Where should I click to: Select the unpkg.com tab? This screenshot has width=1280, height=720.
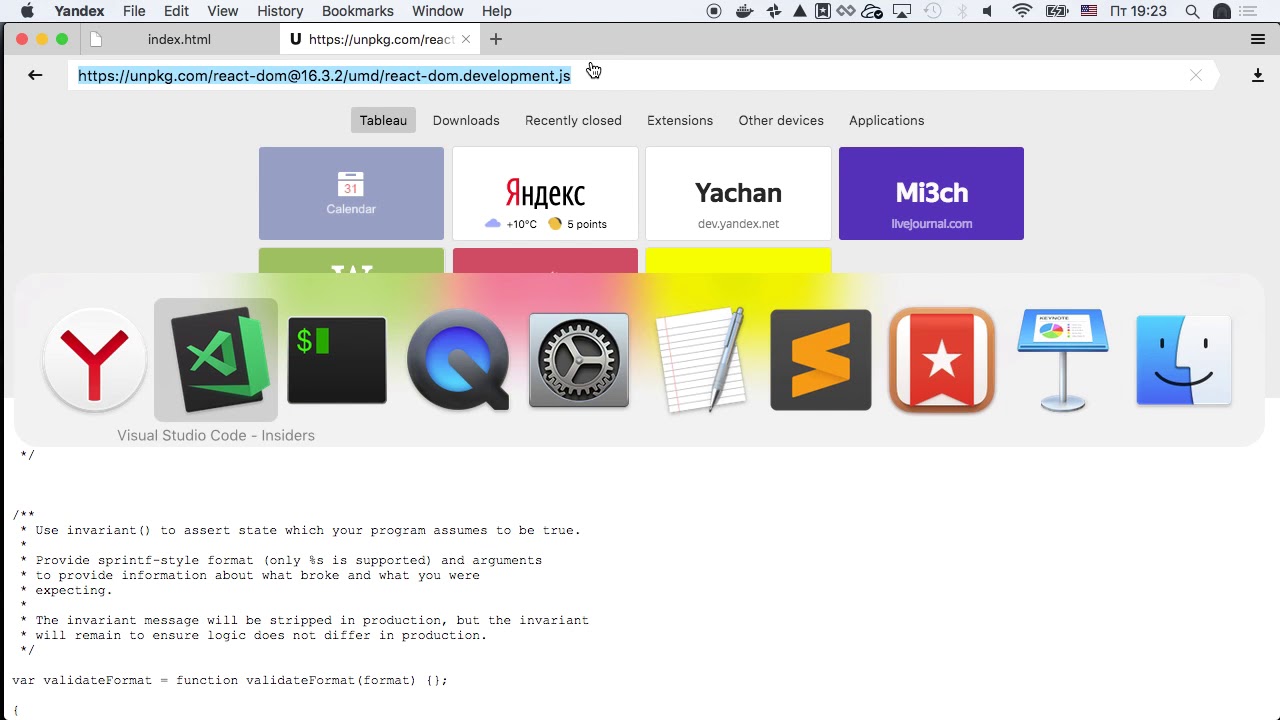pos(380,39)
